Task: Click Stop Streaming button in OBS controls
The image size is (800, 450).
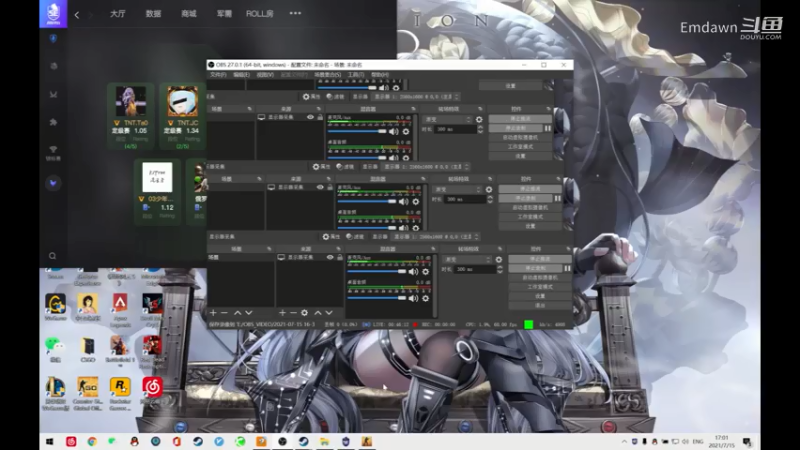Action: tap(540, 259)
